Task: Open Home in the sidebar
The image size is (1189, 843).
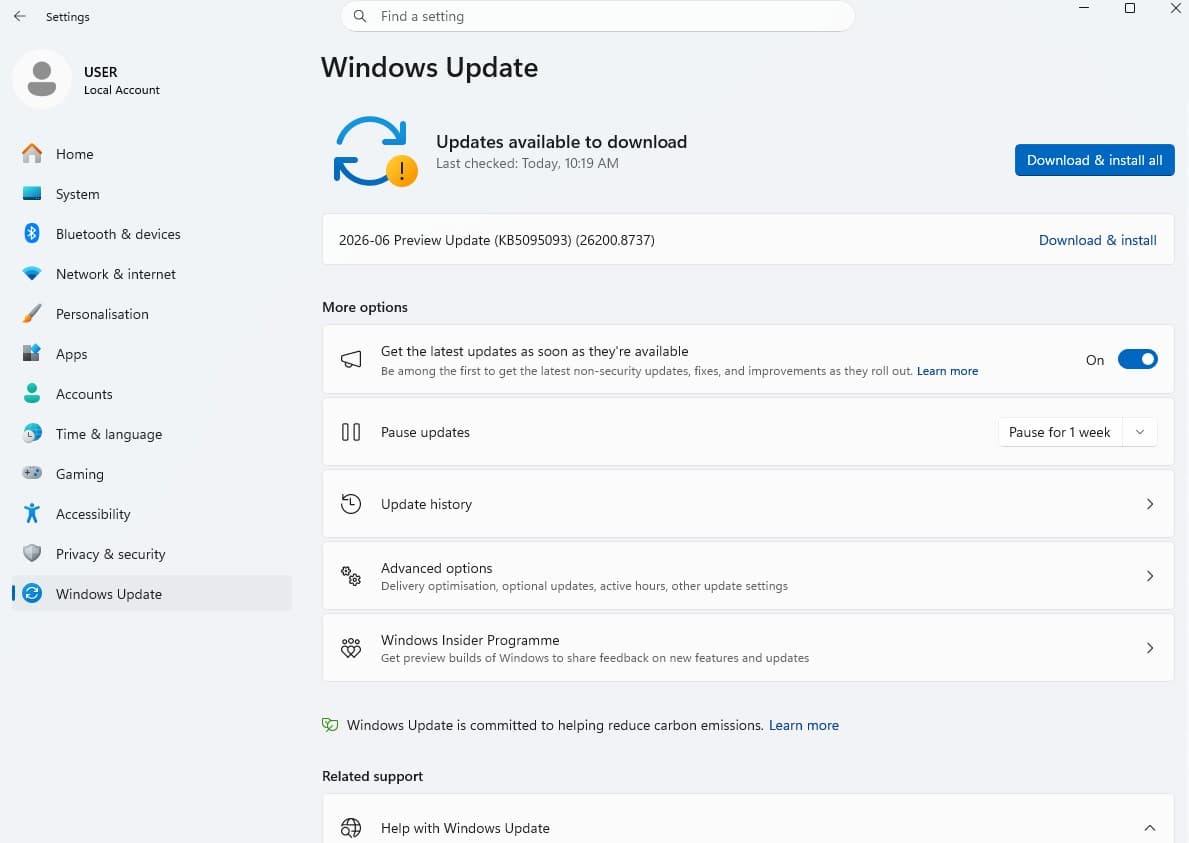Action: [152, 154]
